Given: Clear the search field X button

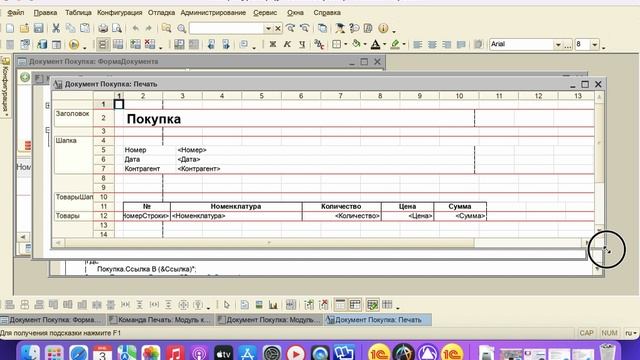Looking at the screenshot, I should (278, 29).
